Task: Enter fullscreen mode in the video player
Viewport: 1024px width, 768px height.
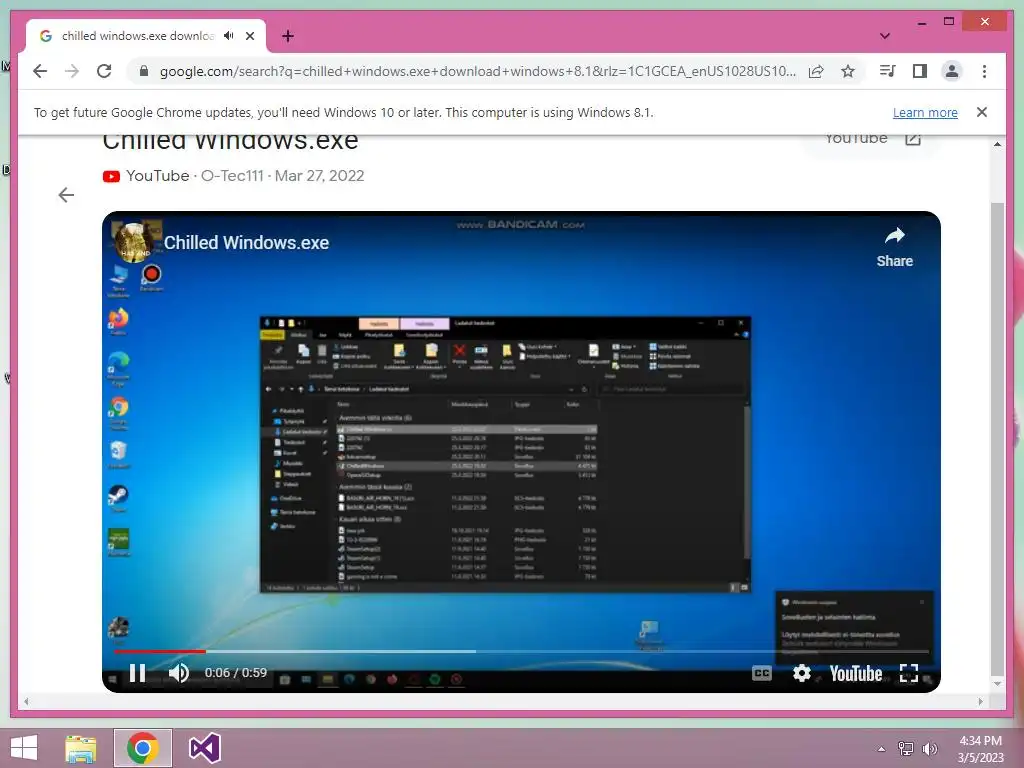Action: click(x=909, y=673)
